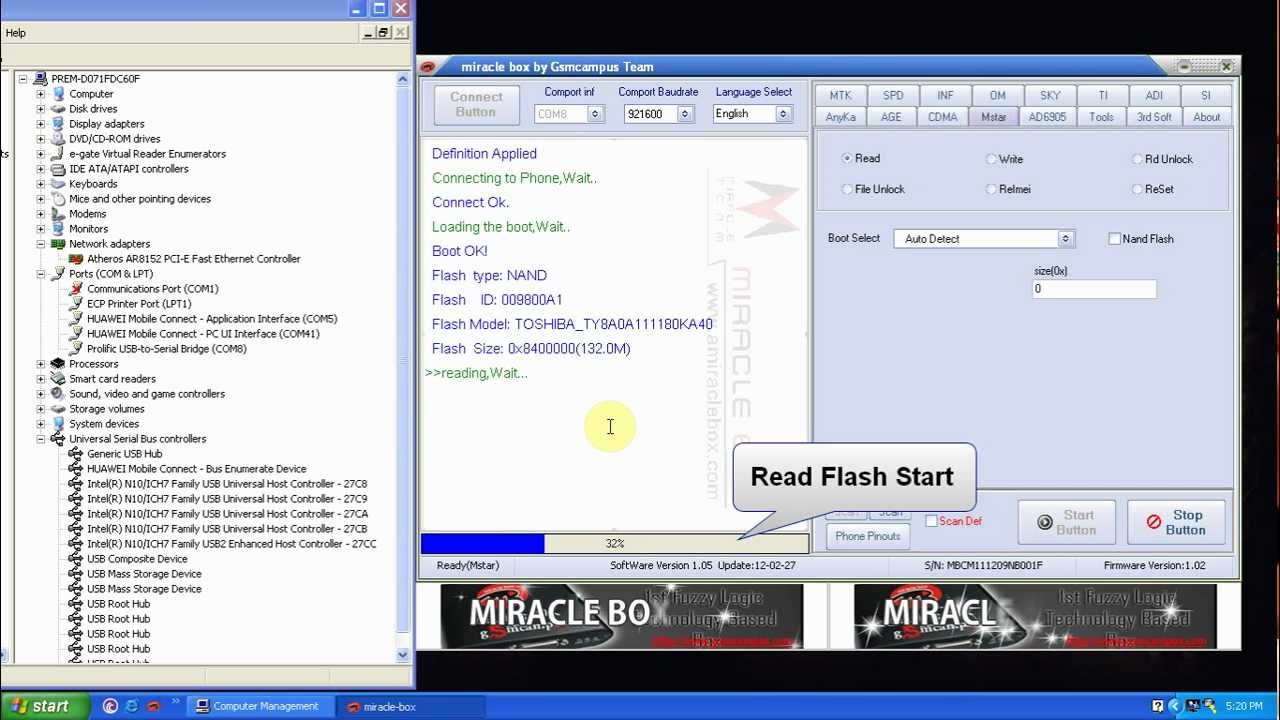Select the Write radio option
The height and width of the screenshot is (720, 1280).
click(991, 159)
